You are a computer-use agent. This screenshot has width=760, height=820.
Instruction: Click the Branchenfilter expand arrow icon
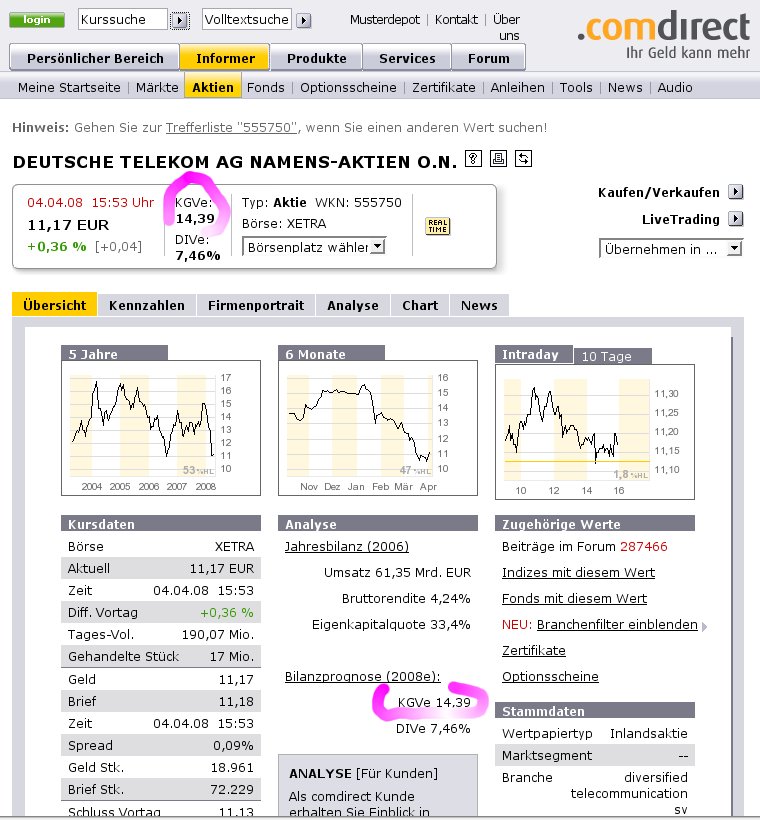point(705,626)
